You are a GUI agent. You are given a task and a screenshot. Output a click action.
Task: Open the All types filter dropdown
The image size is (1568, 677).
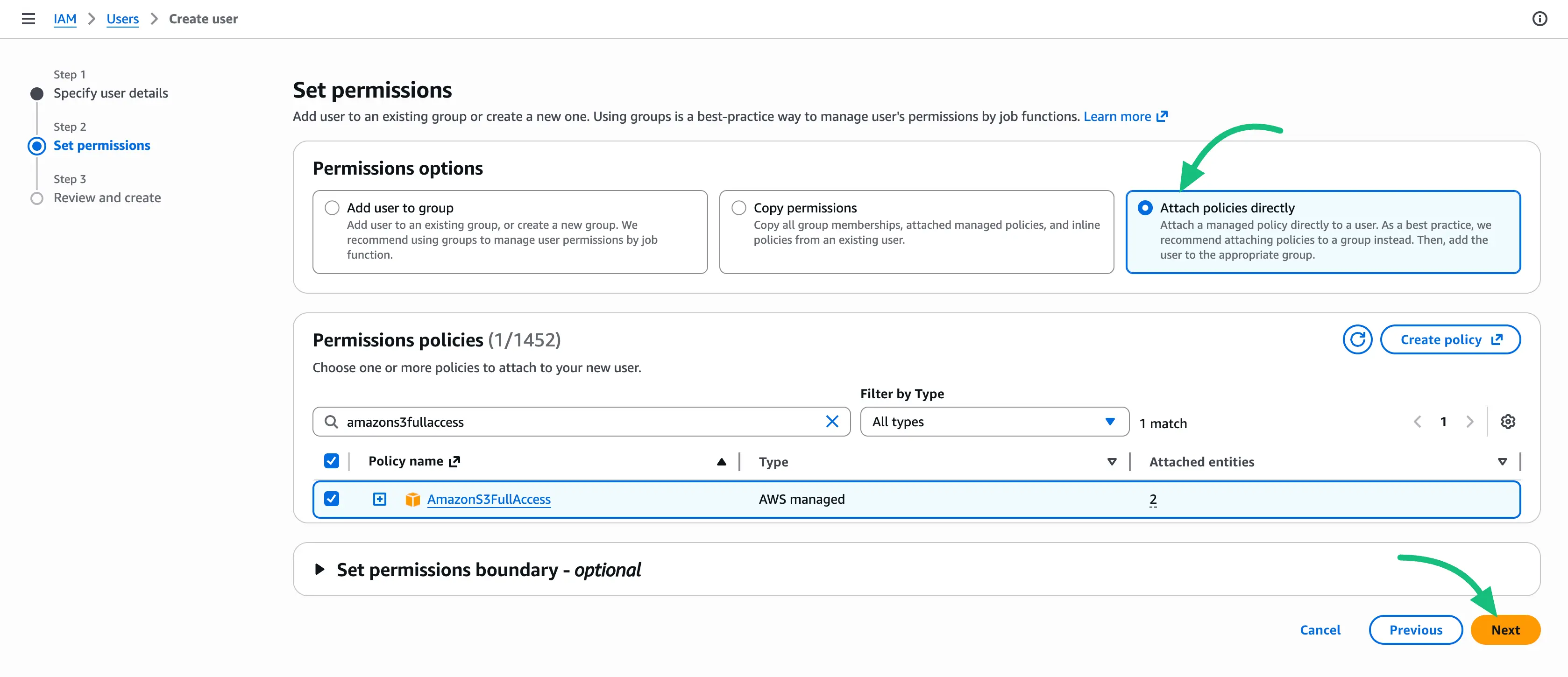[x=994, y=422]
